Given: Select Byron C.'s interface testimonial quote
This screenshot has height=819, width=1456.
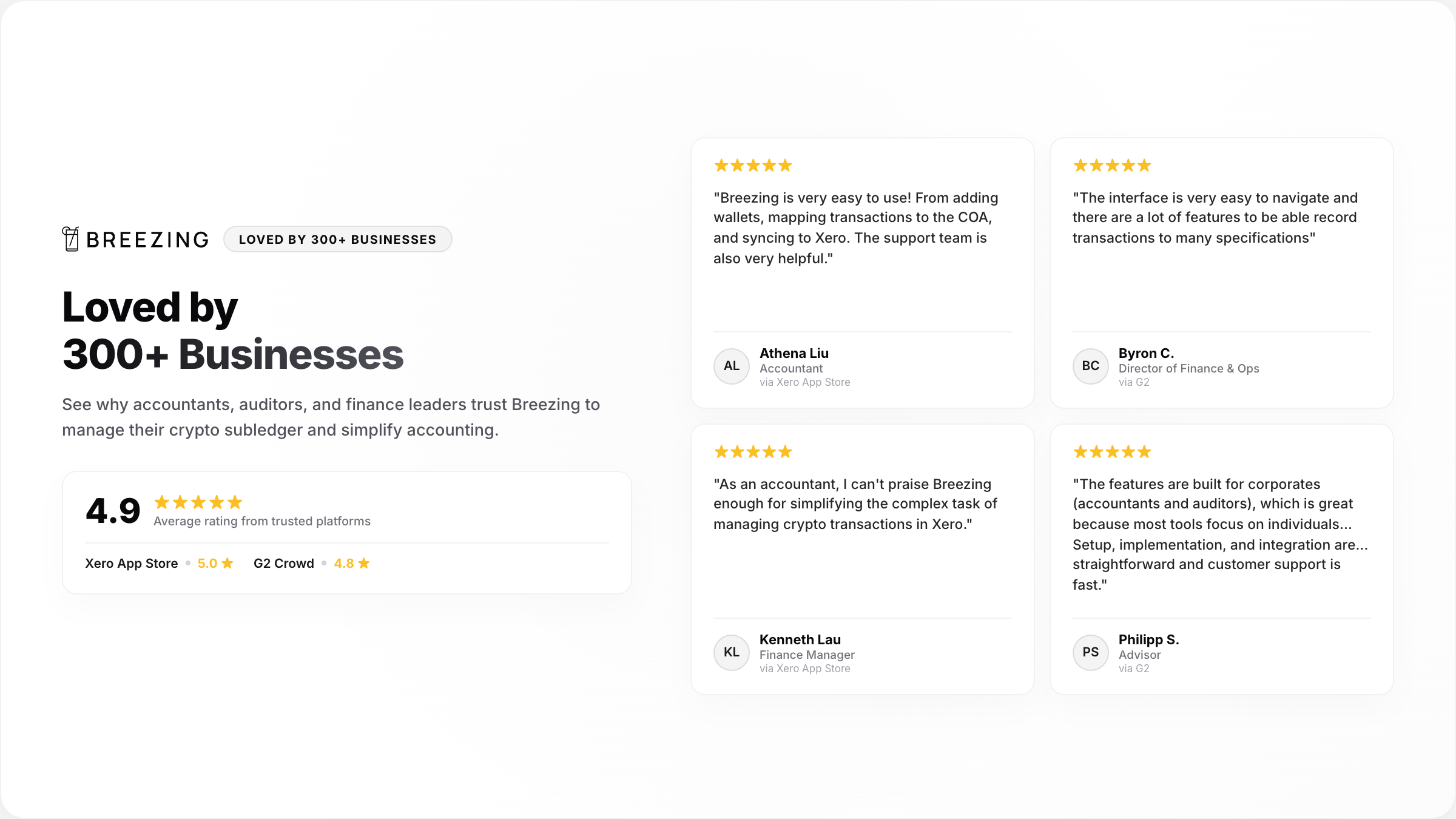Looking at the screenshot, I should (1215, 218).
